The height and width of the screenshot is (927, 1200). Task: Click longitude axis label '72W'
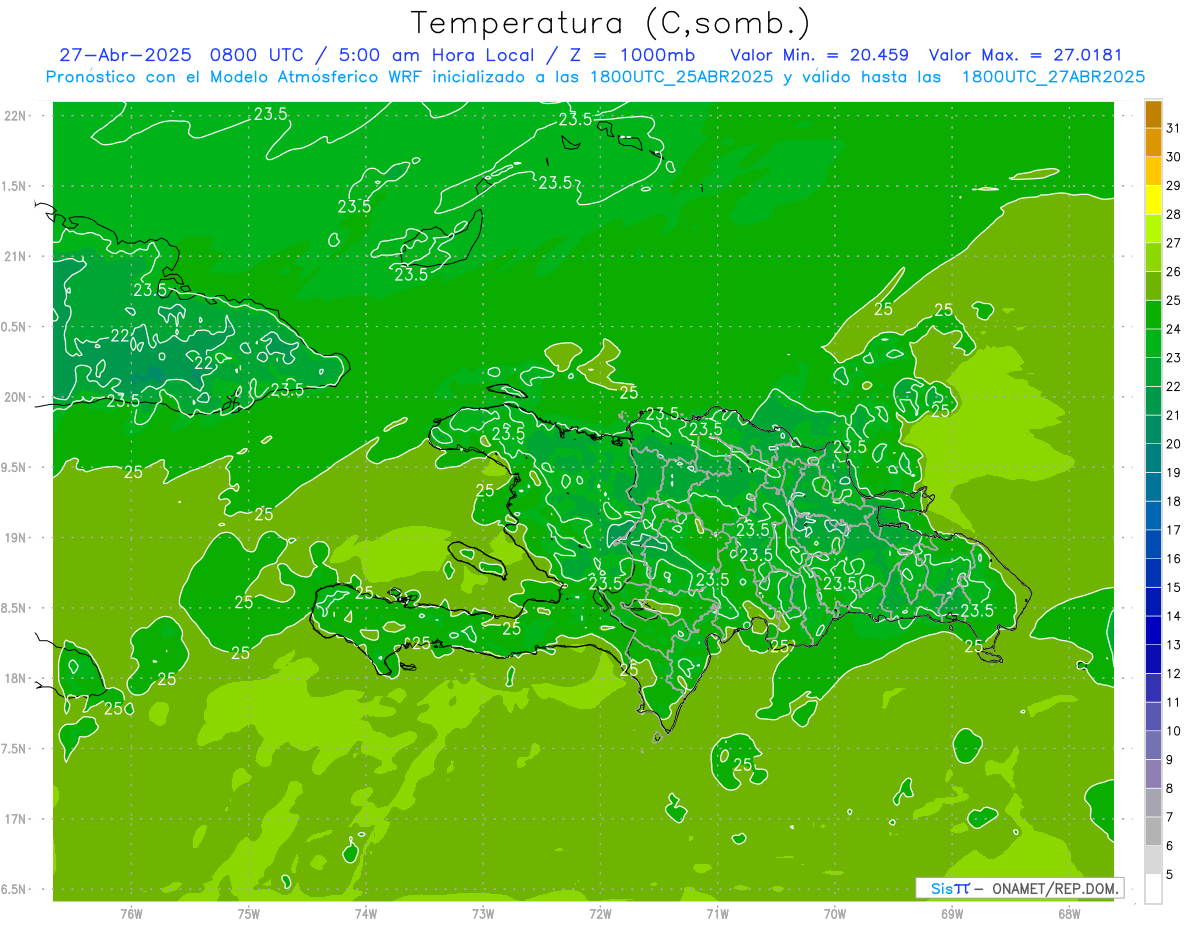click(x=600, y=913)
